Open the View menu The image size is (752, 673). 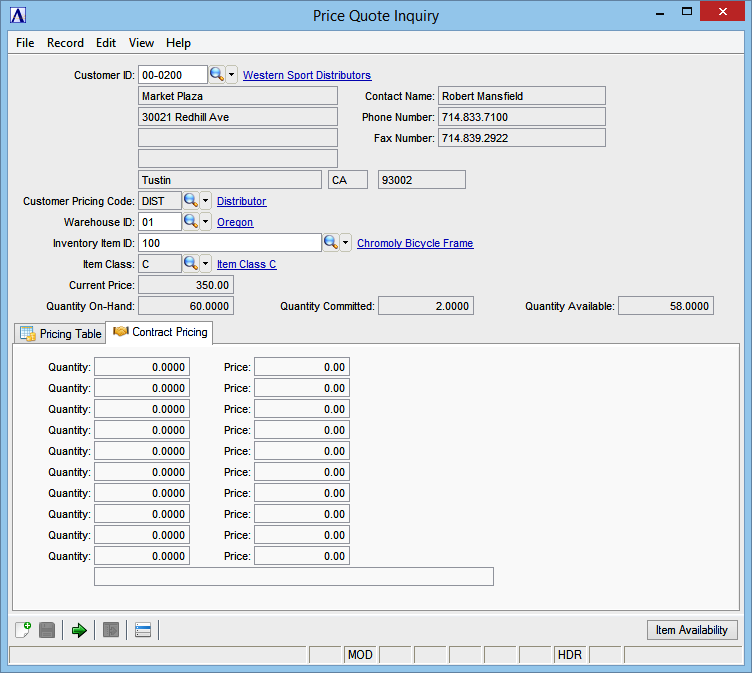[x=141, y=43]
